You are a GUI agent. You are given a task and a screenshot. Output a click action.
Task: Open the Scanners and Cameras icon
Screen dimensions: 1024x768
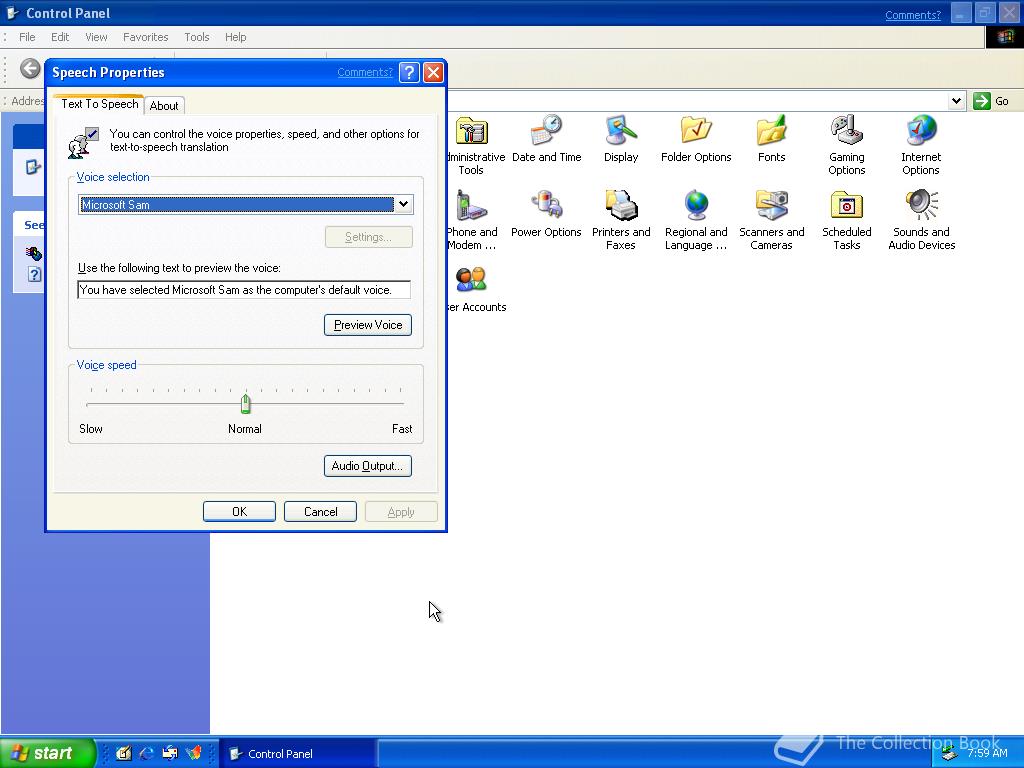(x=771, y=206)
